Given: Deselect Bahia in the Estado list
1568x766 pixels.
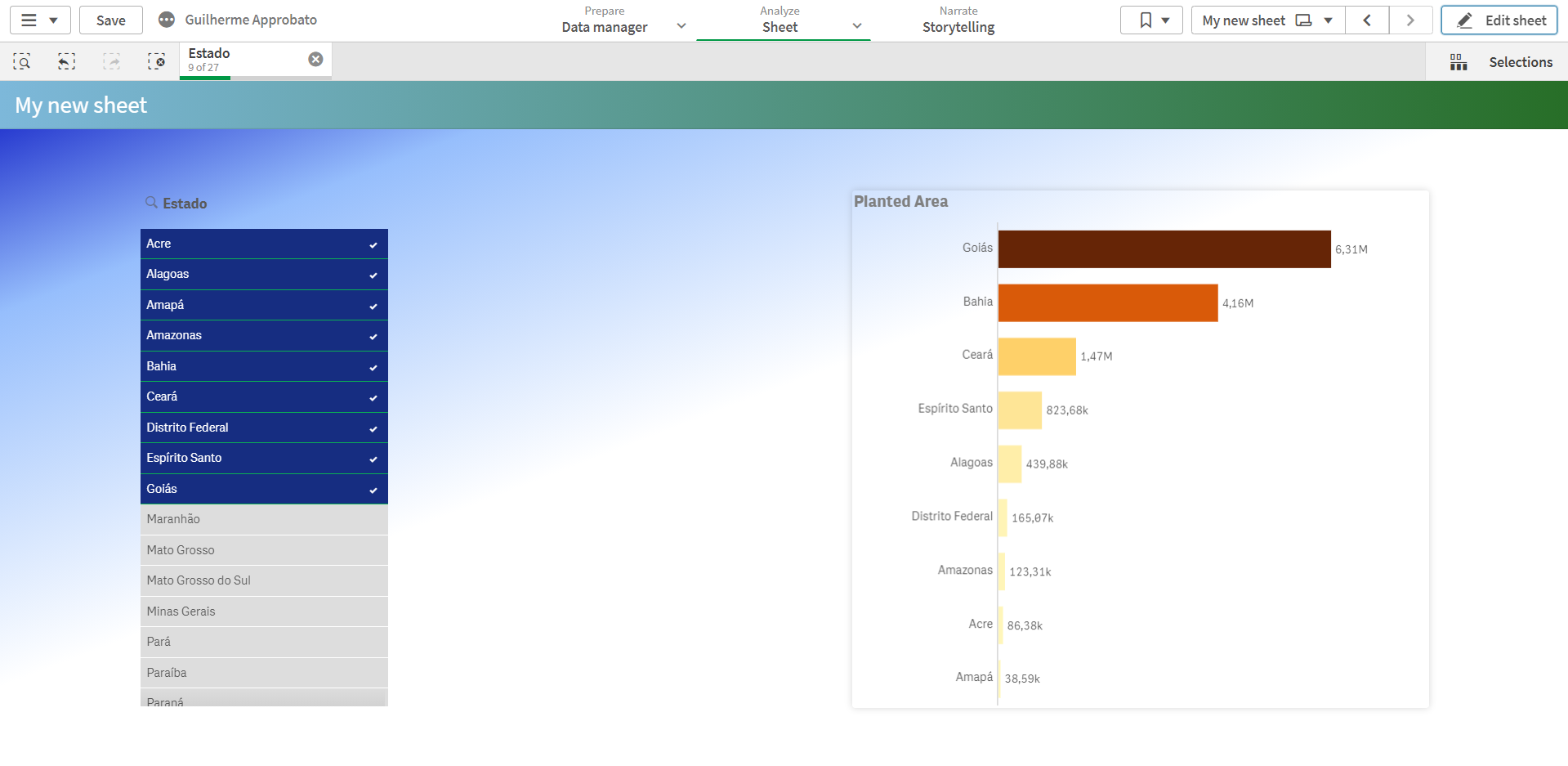Looking at the screenshot, I should pyautogui.click(x=245, y=366).
